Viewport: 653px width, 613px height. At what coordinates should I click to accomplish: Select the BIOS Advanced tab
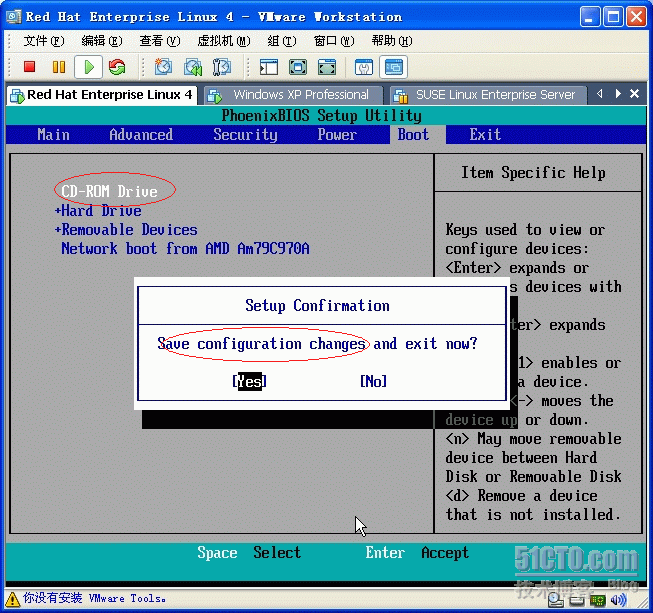click(141, 135)
